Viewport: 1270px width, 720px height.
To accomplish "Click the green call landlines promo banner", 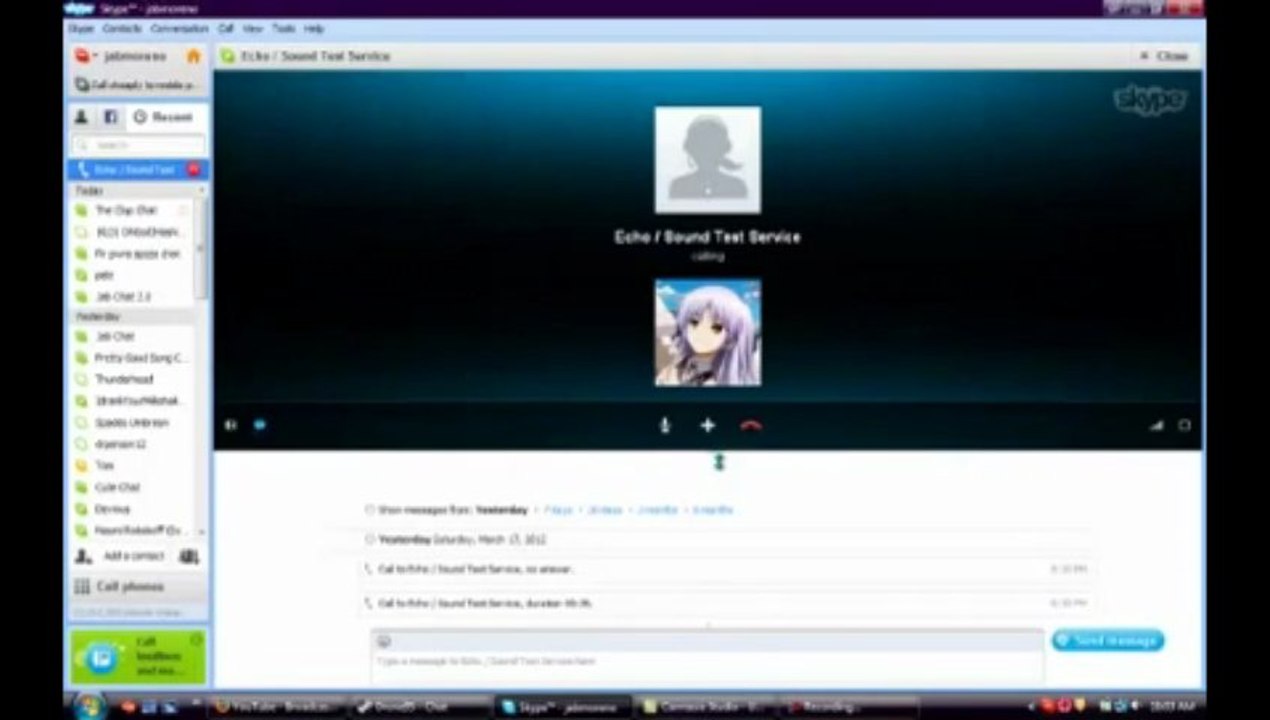I will 138,656.
